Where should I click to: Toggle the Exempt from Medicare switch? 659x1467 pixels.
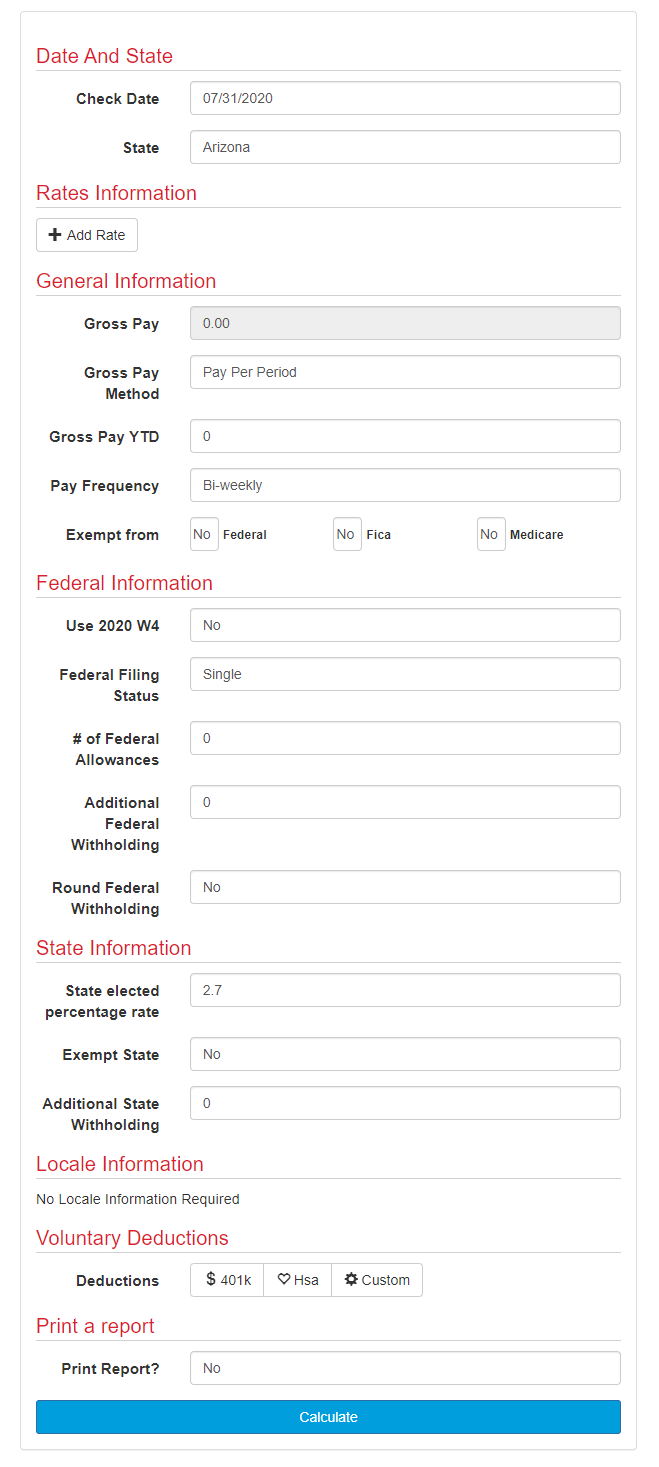[x=491, y=535]
